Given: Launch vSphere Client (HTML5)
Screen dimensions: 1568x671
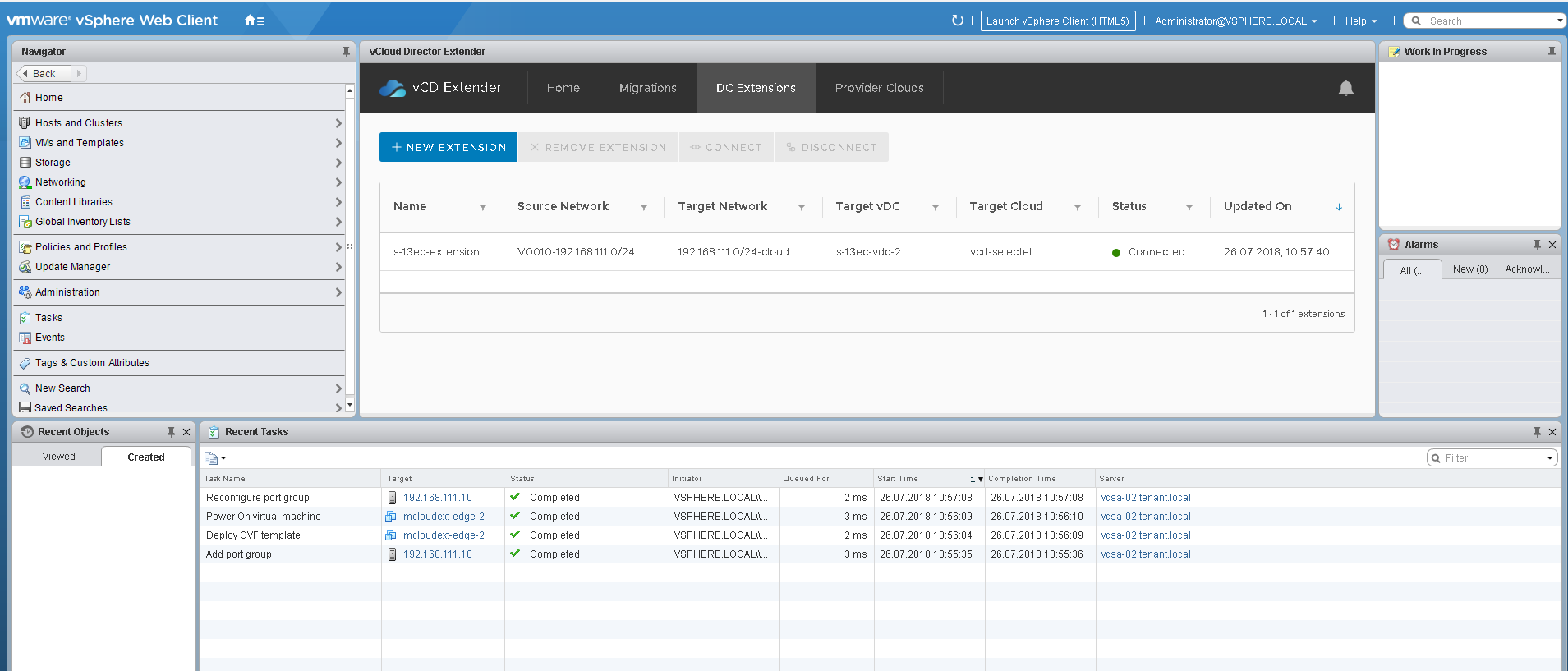Looking at the screenshot, I should [1058, 21].
